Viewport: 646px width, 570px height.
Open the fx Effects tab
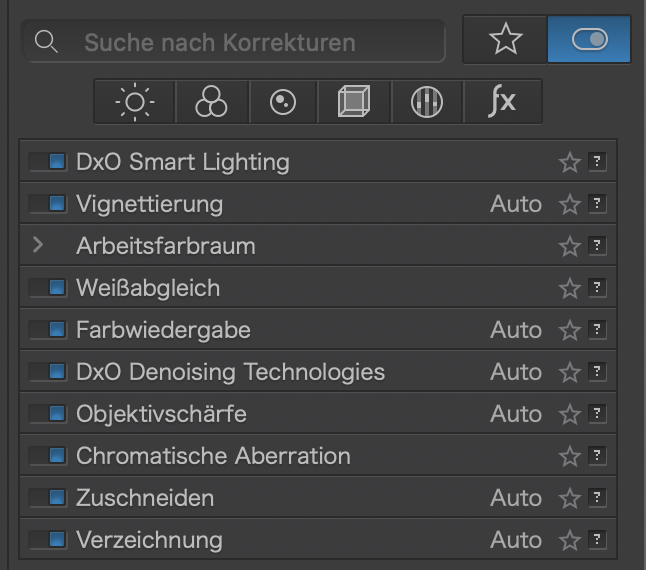tap(502, 102)
